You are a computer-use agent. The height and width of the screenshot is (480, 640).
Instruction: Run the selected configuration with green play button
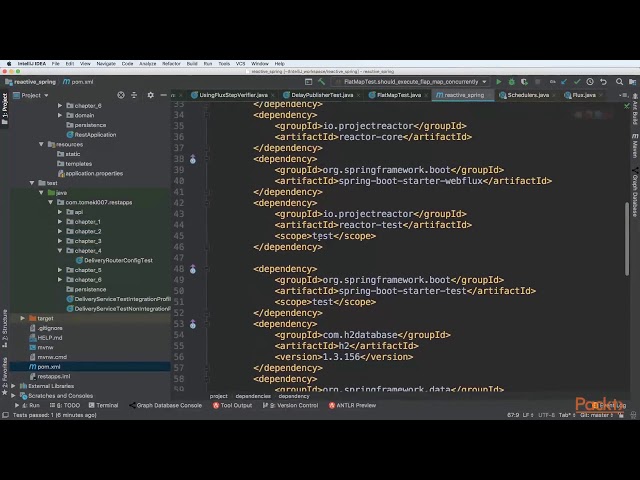[x=498, y=82]
